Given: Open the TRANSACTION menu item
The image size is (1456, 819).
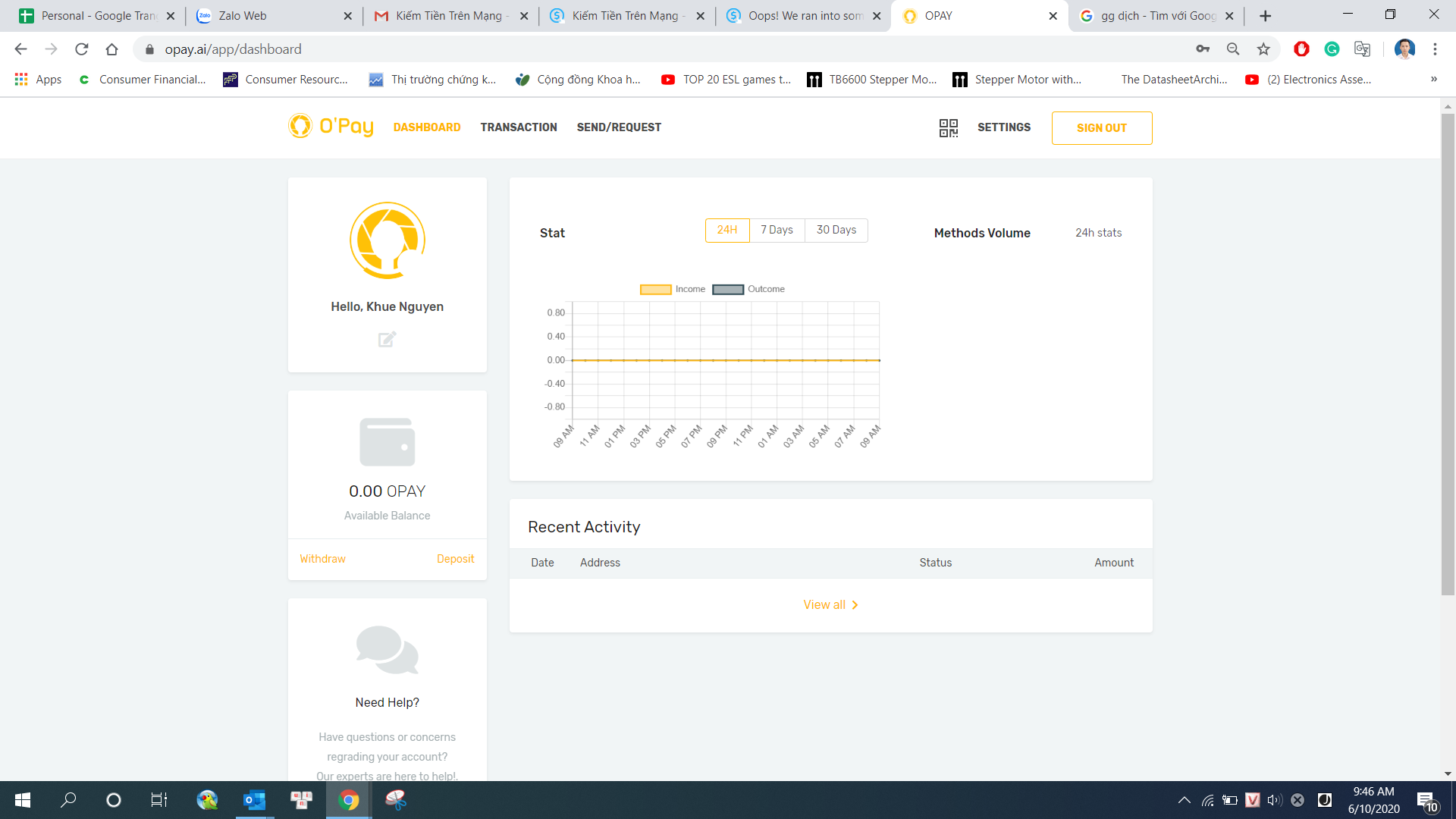Looking at the screenshot, I should coord(519,127).
